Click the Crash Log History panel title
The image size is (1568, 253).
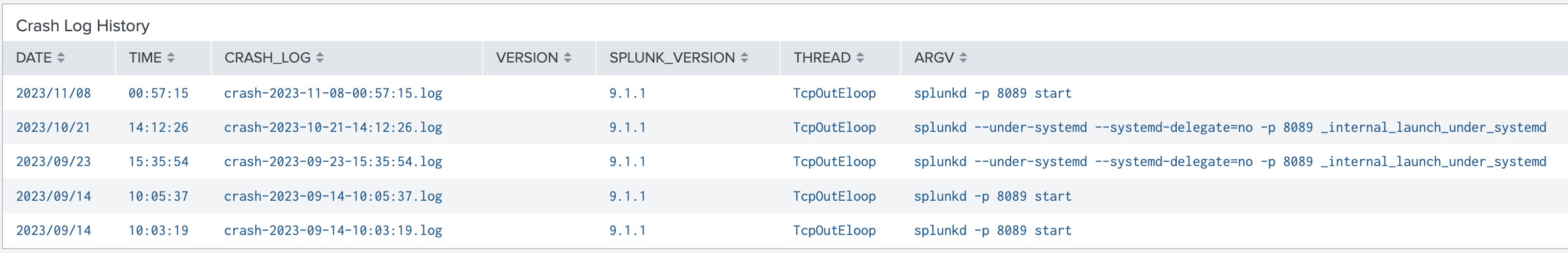(83, 25)
